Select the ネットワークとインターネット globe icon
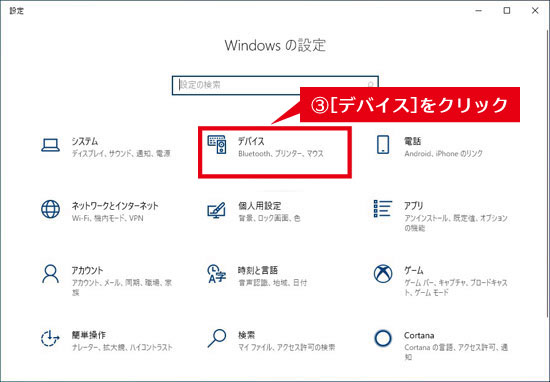This screenshot has height=382, width=550. point(51,209)
